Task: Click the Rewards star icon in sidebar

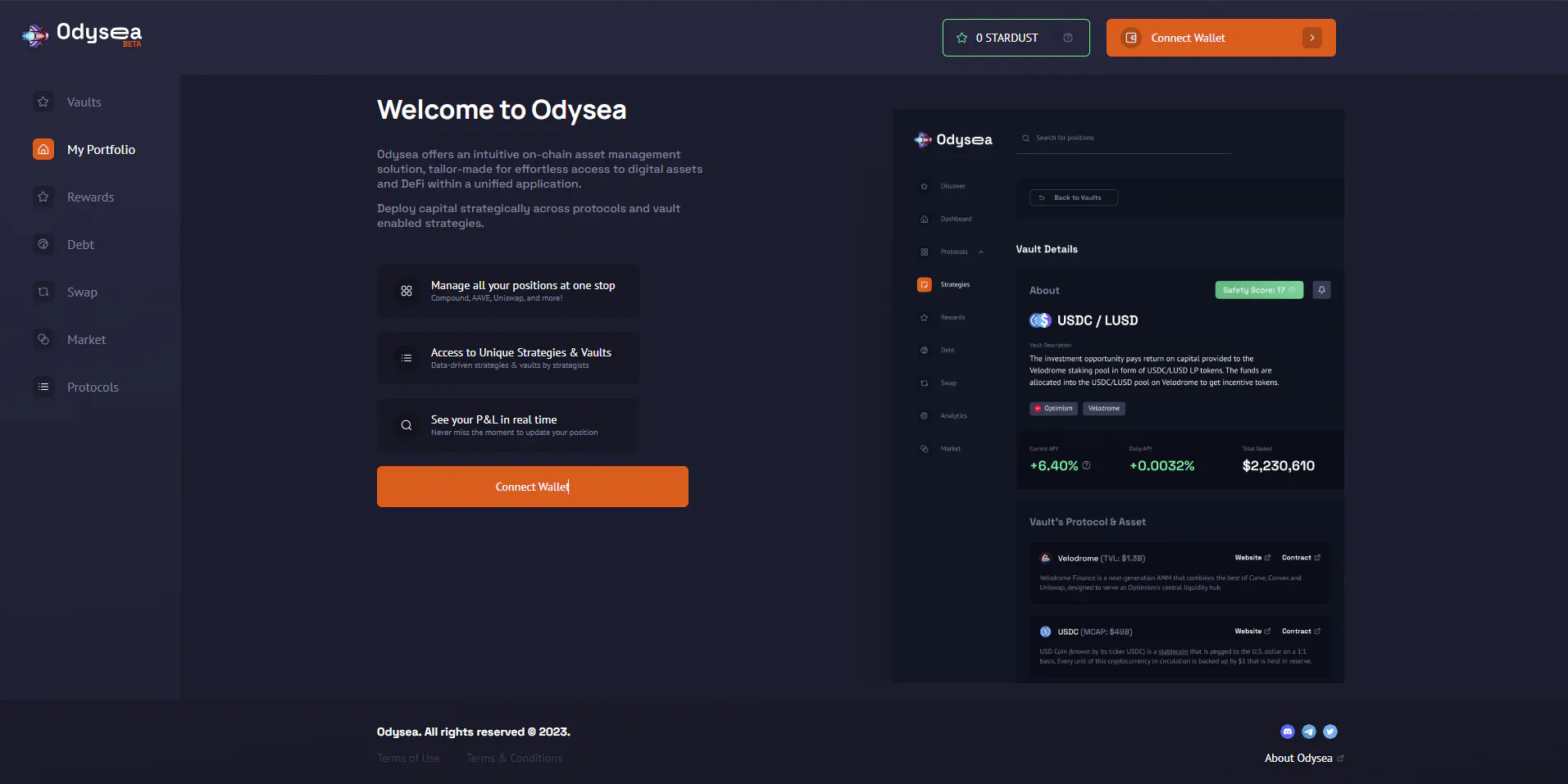Action: pyautogui.click(x=43, y=197)
